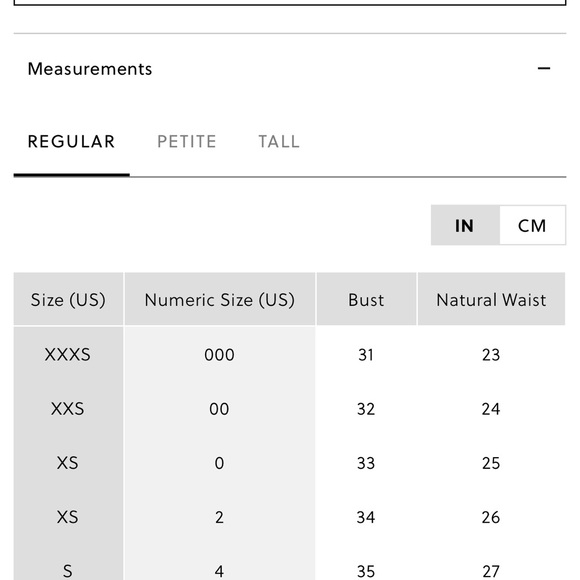This screenshot has height=580, width=580.
Task: Click numeric size 2 cell
Action: click(x=219, y=517)
